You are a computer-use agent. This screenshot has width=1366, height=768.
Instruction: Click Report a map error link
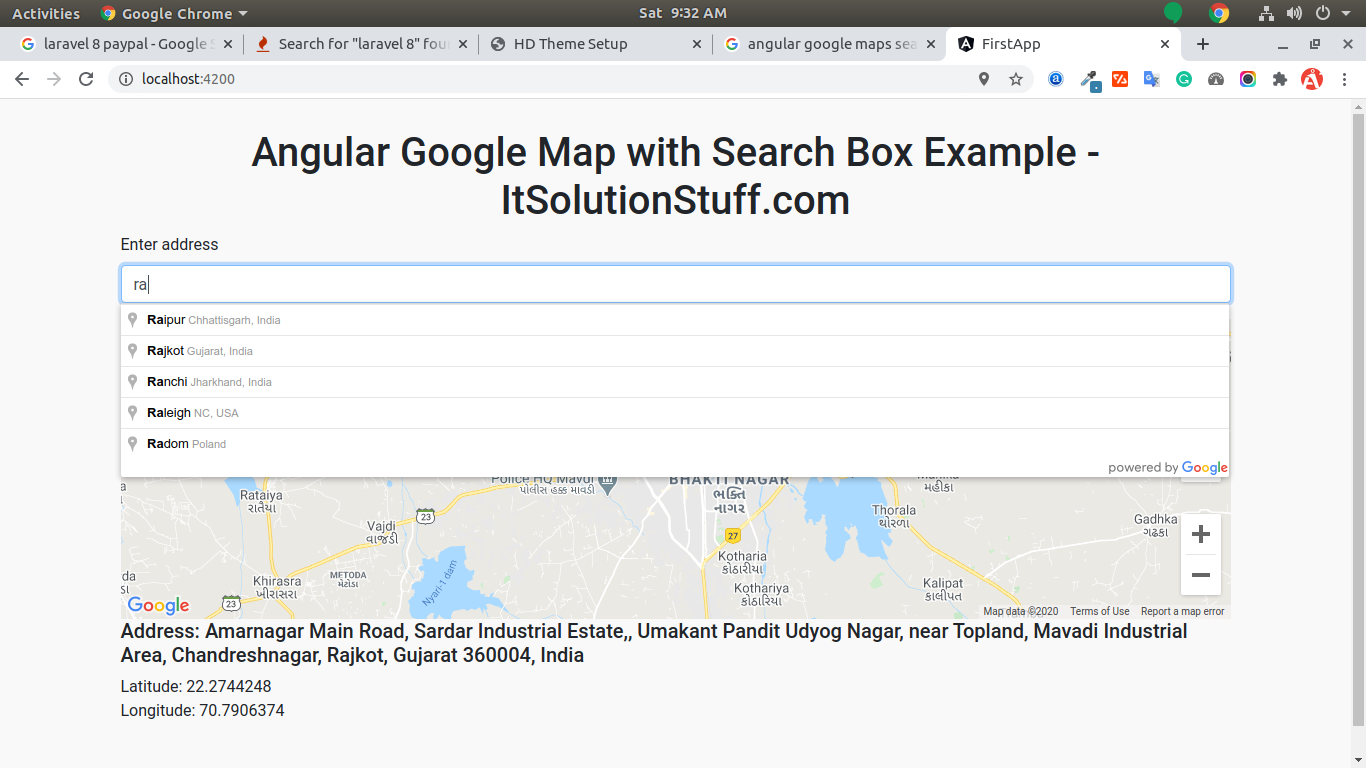(1182, 611)
